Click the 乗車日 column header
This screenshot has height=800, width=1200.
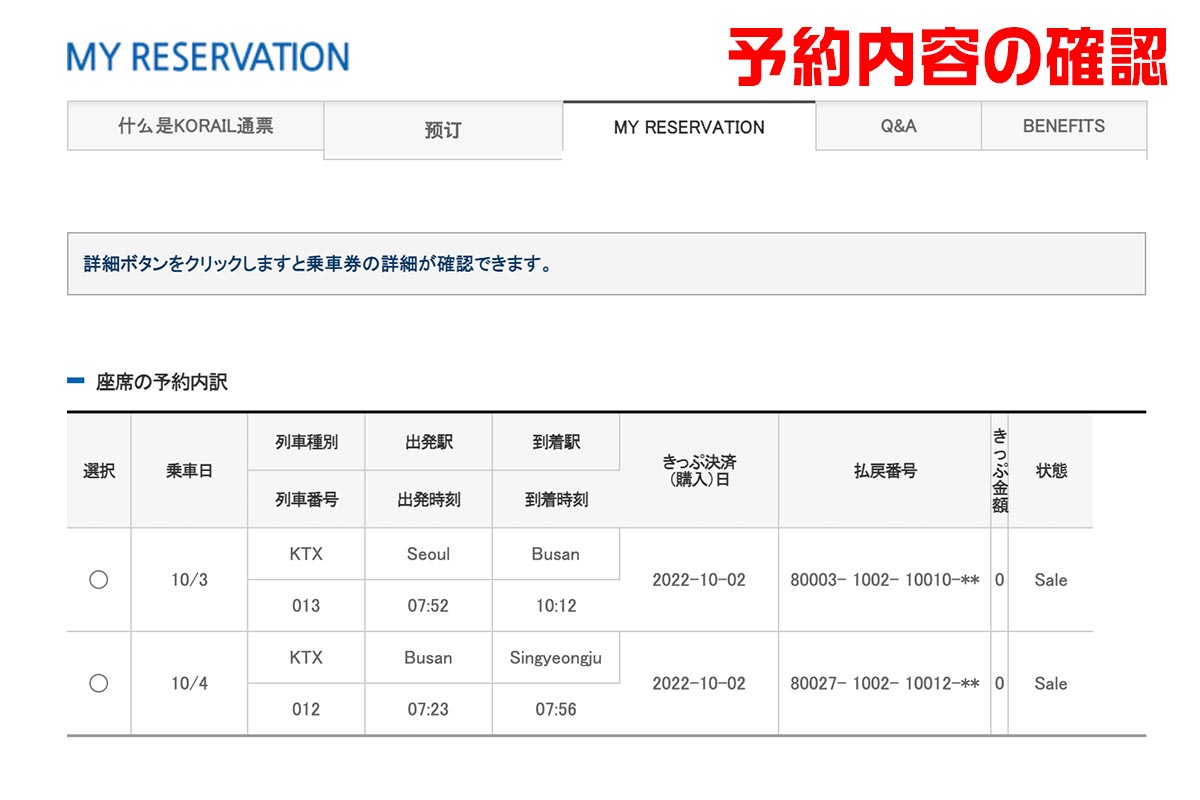189,471
